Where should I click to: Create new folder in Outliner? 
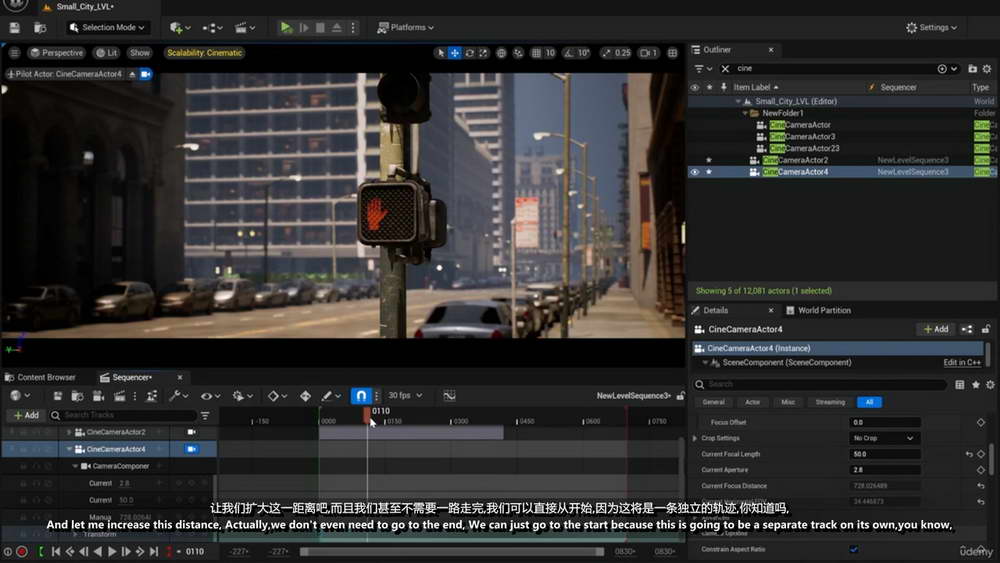[x=972, y=68]
